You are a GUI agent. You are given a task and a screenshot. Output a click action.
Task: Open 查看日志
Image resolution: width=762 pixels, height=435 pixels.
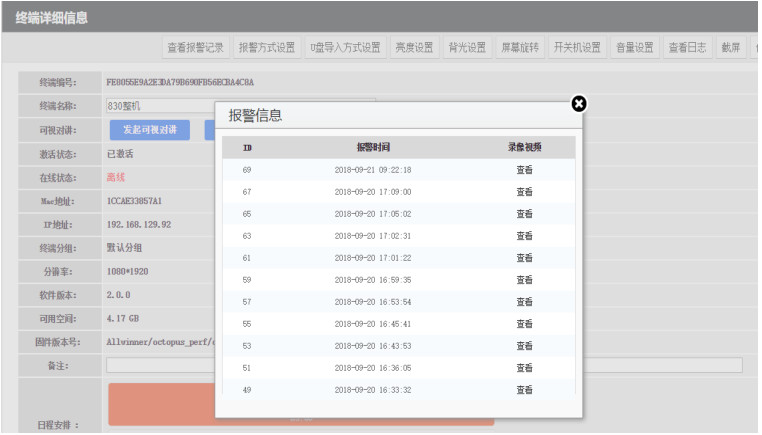[x=688, y=48]
